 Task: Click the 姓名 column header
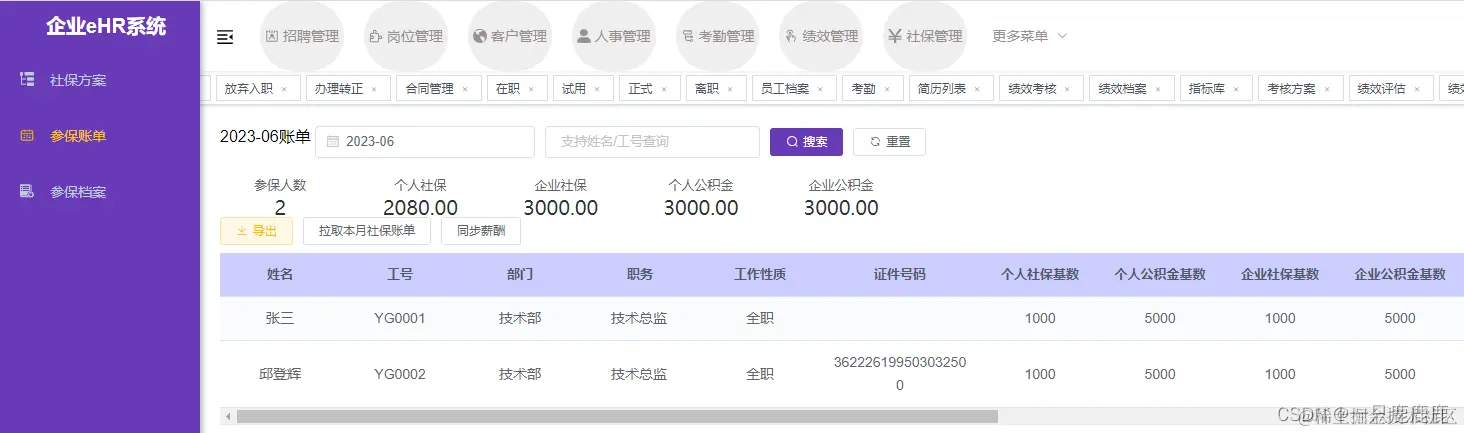click(280, 274)
